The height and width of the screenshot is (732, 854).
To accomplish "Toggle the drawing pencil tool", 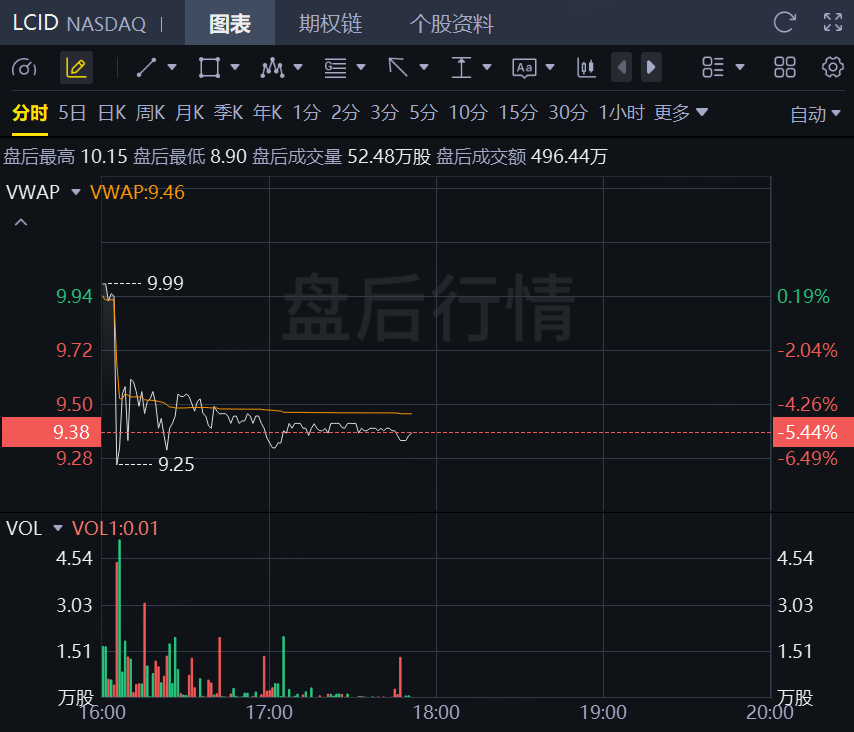I will (x=76, y=68).
